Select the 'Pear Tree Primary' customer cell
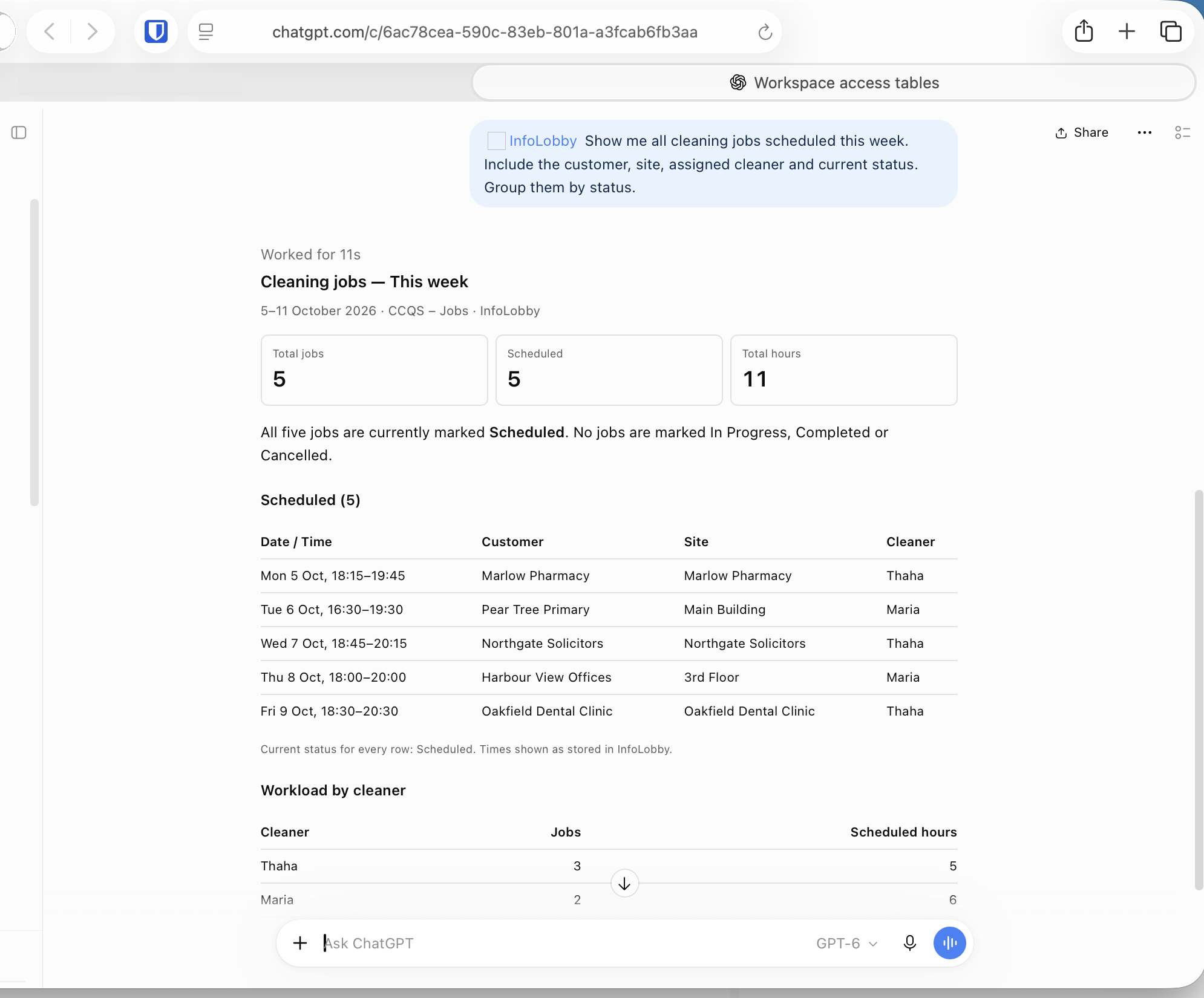 pyautogui.click(x=535, y=610)
